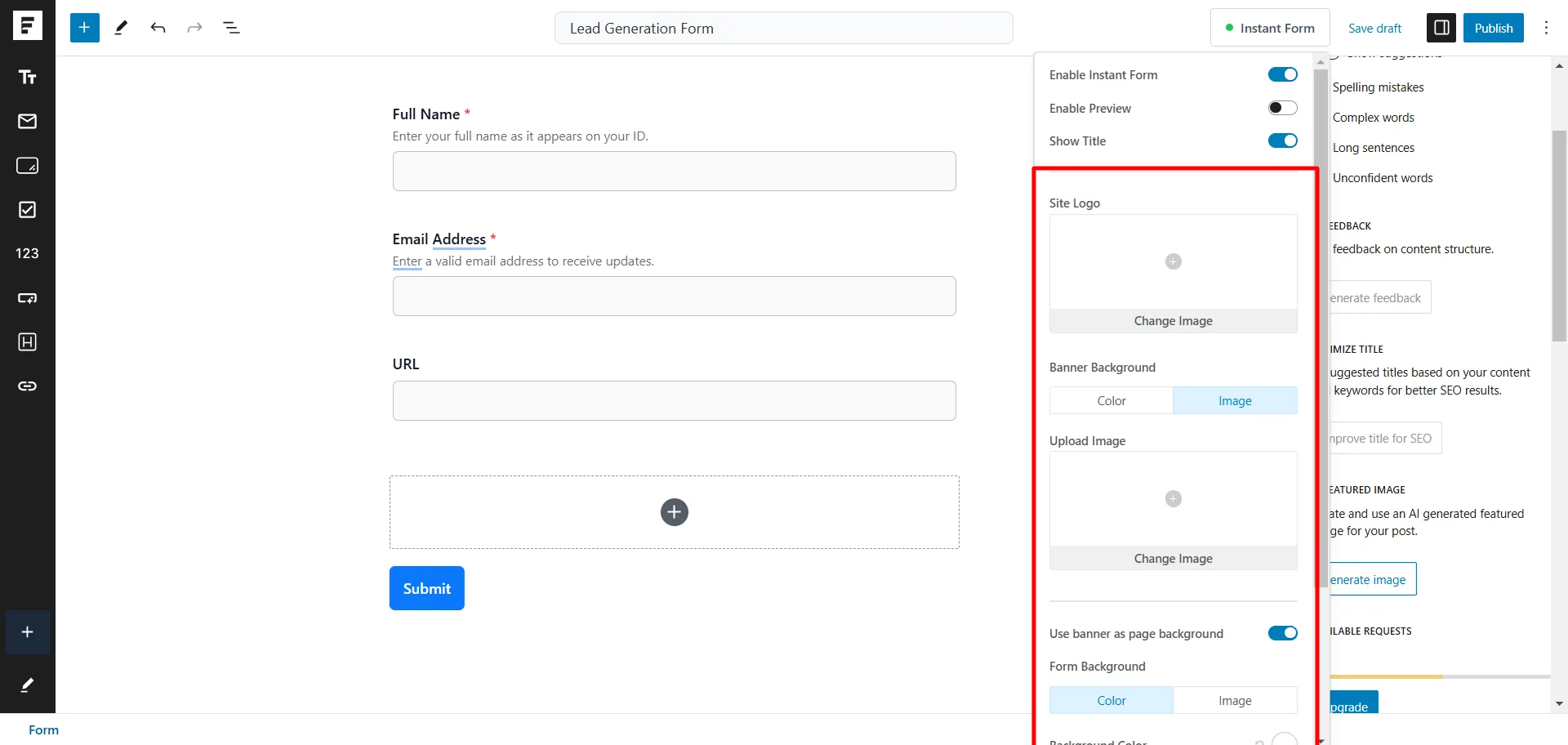Click Save draft link
1568x745 pixels.
coord(1374,27)
